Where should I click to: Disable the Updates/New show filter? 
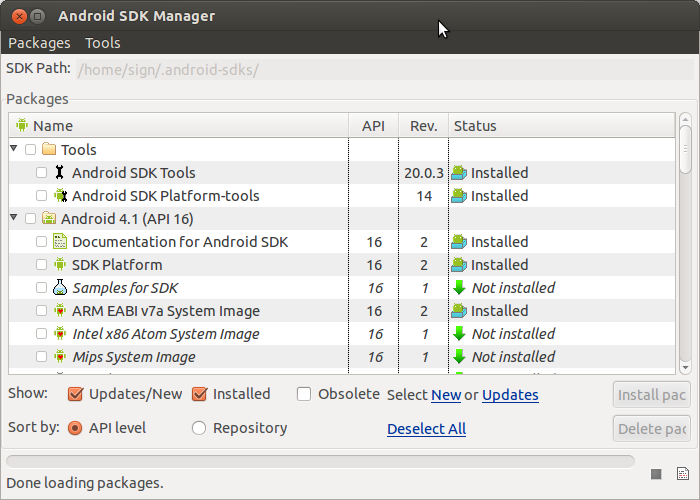click(x=75, y=394)
